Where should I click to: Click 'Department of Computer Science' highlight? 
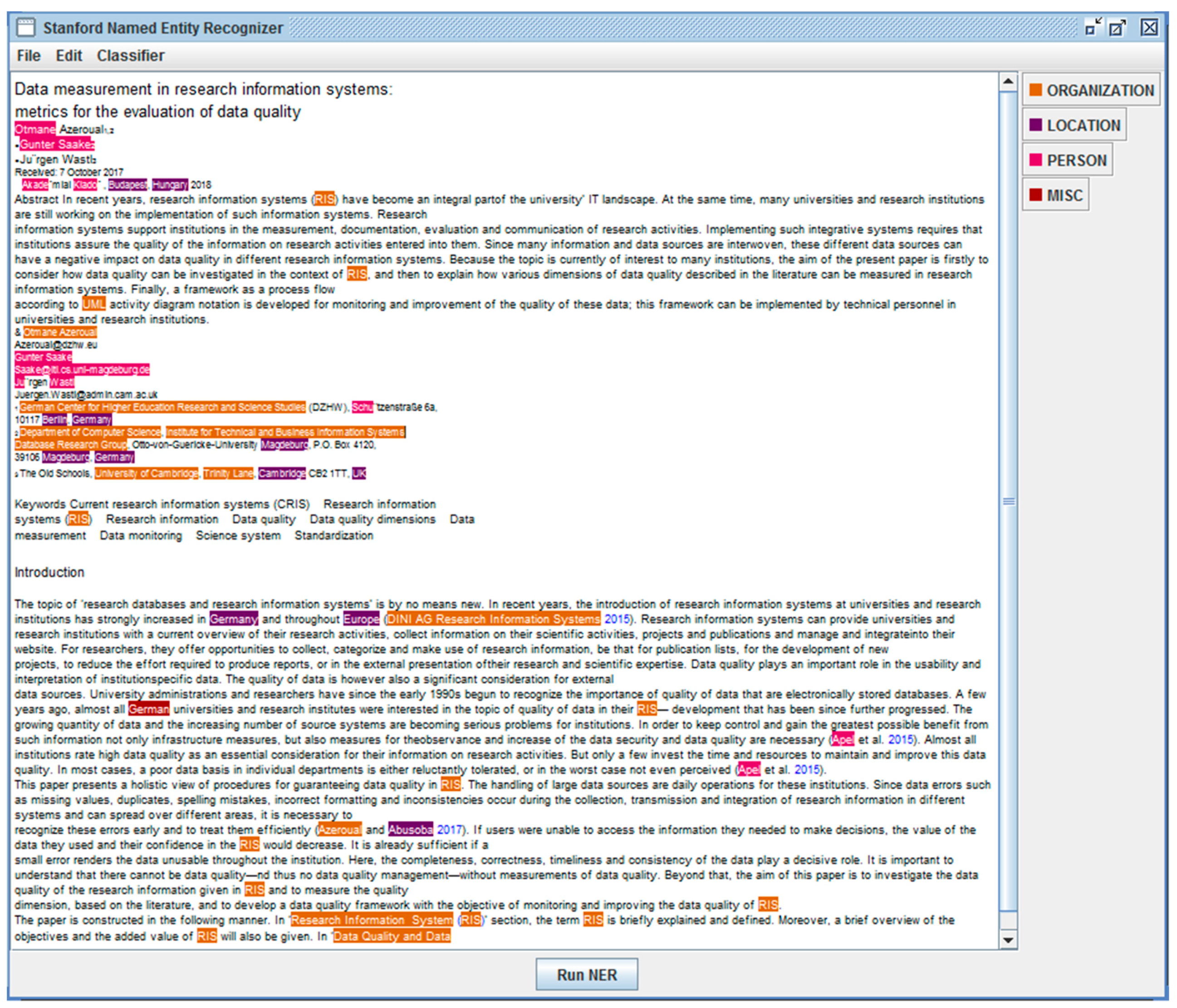point(90,432)
